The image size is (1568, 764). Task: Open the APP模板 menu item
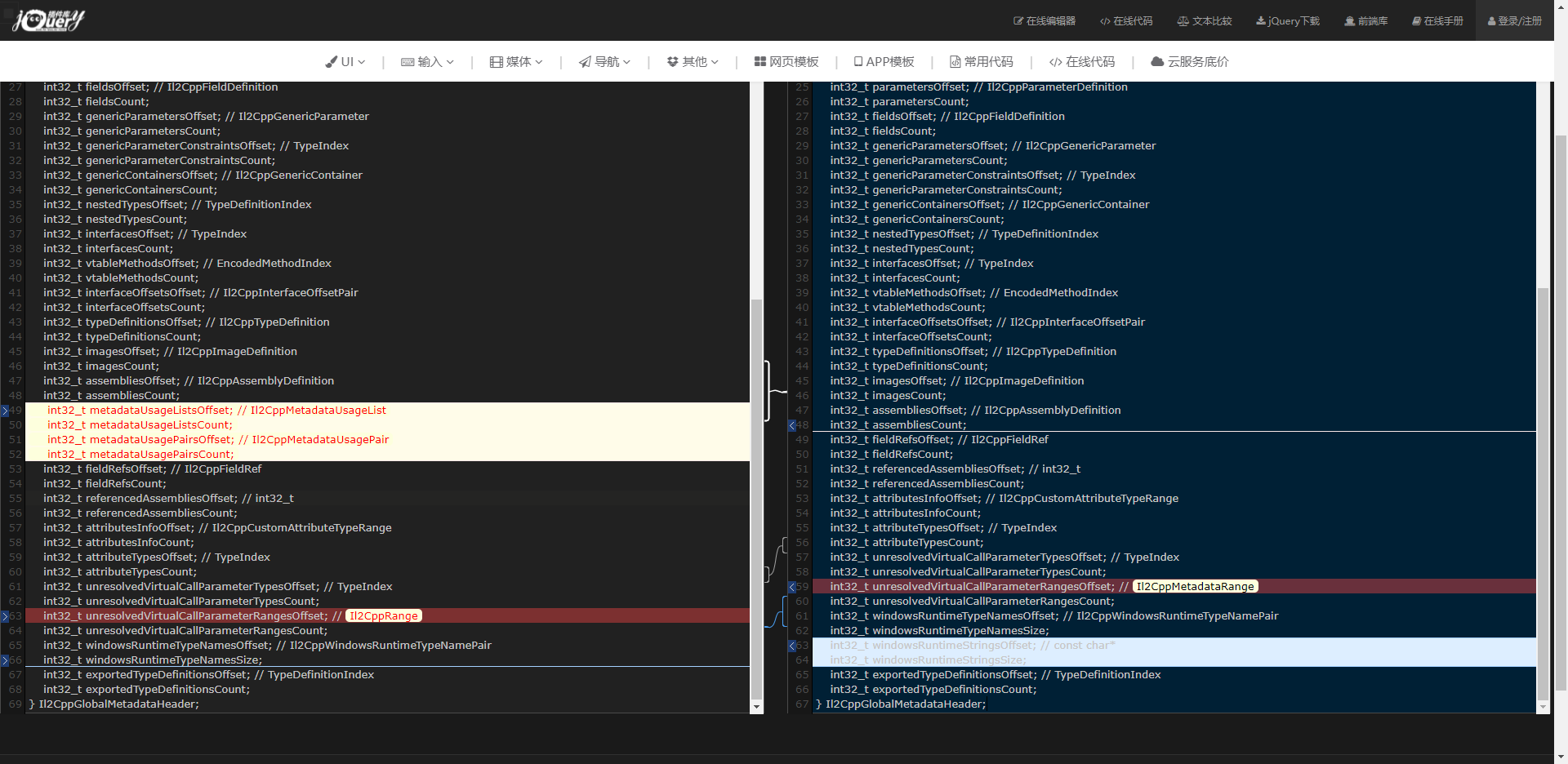pos(884,62)
